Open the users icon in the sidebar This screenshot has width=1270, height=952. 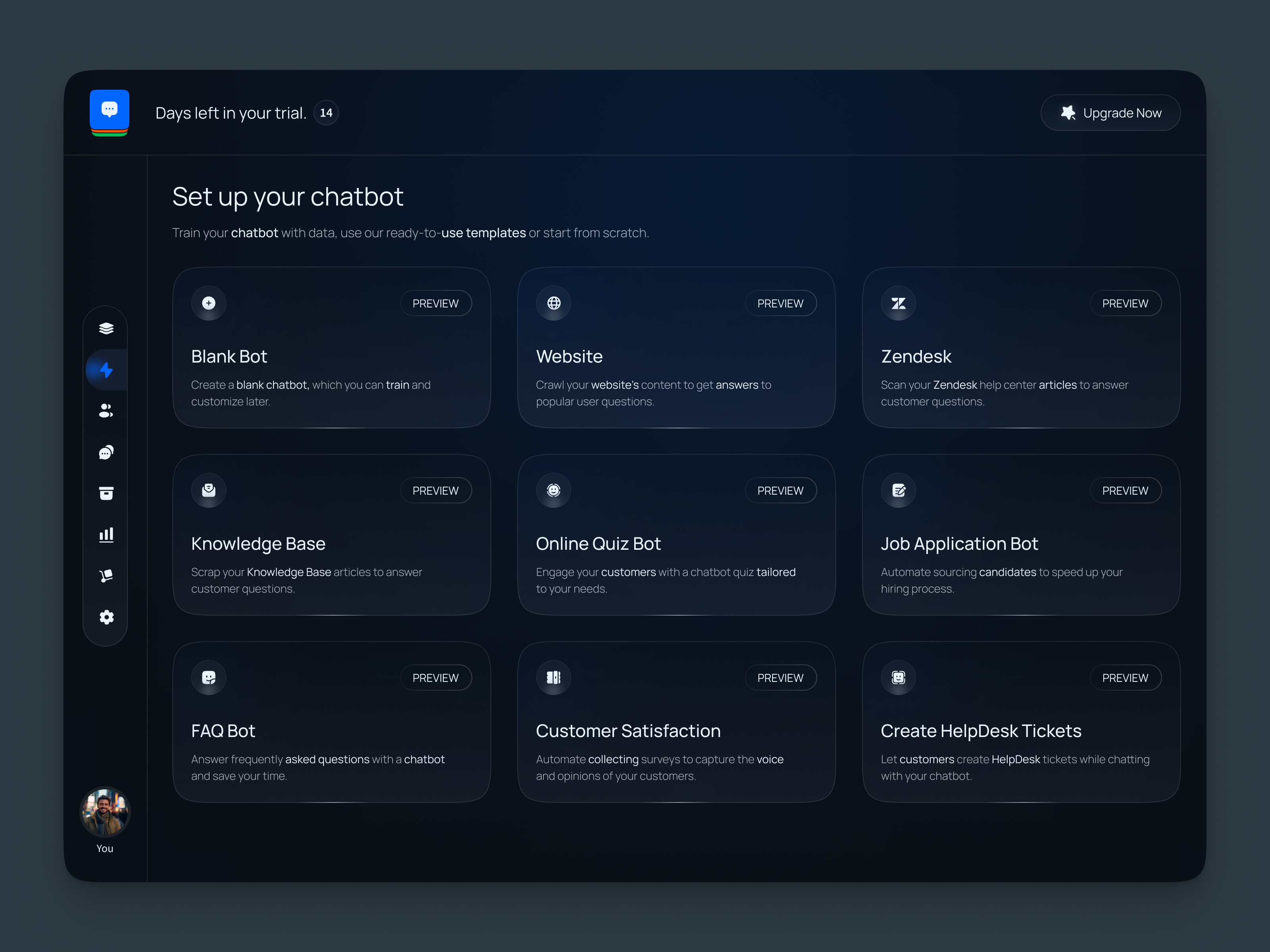(106, 411)
